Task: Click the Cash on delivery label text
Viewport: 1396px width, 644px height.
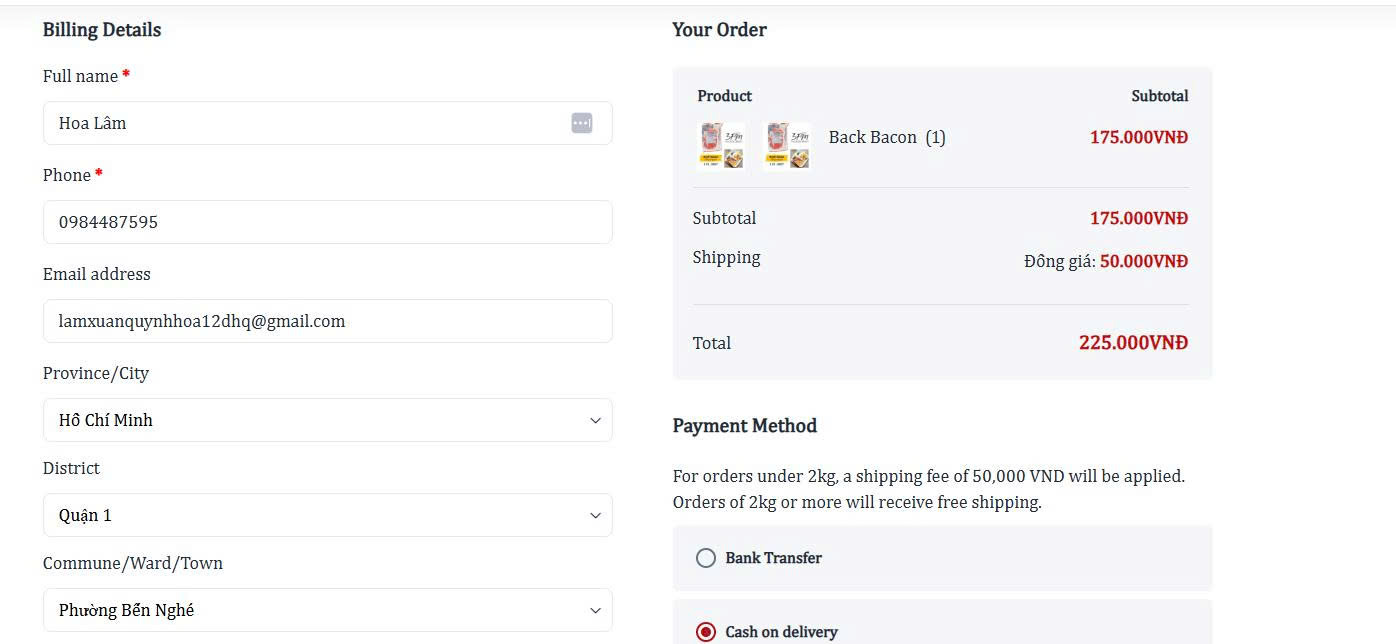Action: pyautogui.click(x=781, y=632)
